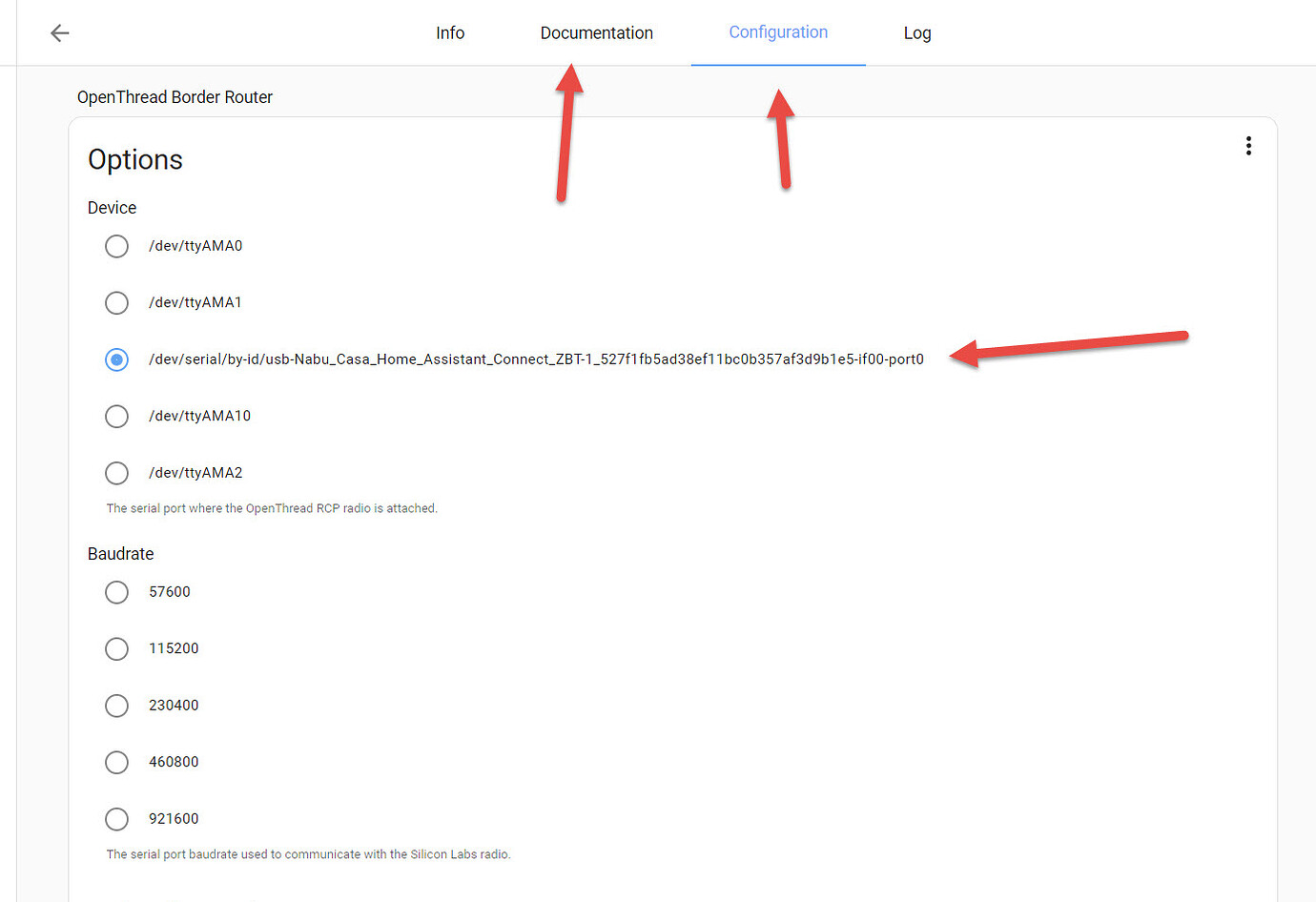Set baudrate to 230400
Viewport: 1316px width, 902px height.
click(x=116, y=706)
